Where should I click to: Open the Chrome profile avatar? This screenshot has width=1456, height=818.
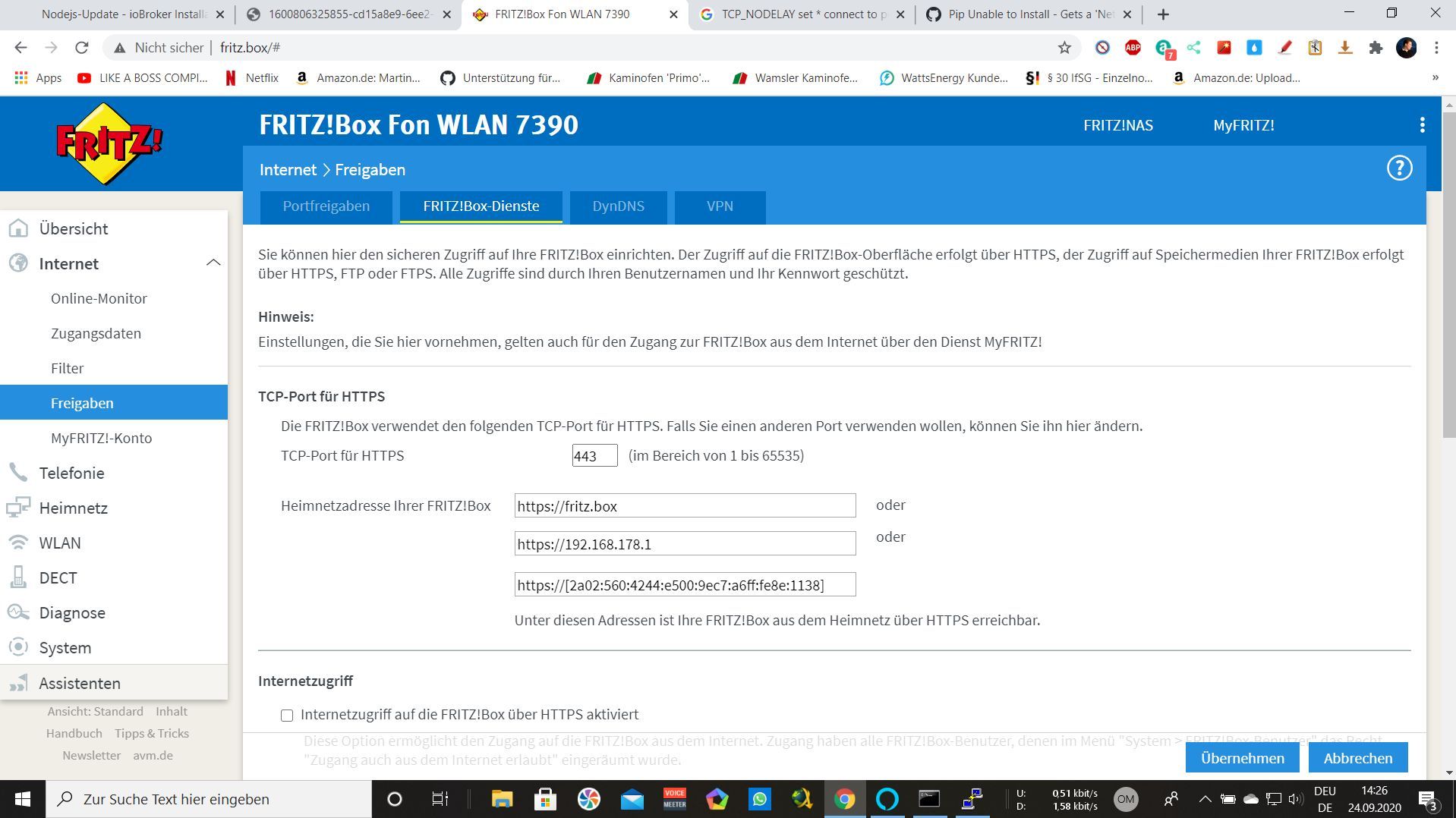point(1406,48)
